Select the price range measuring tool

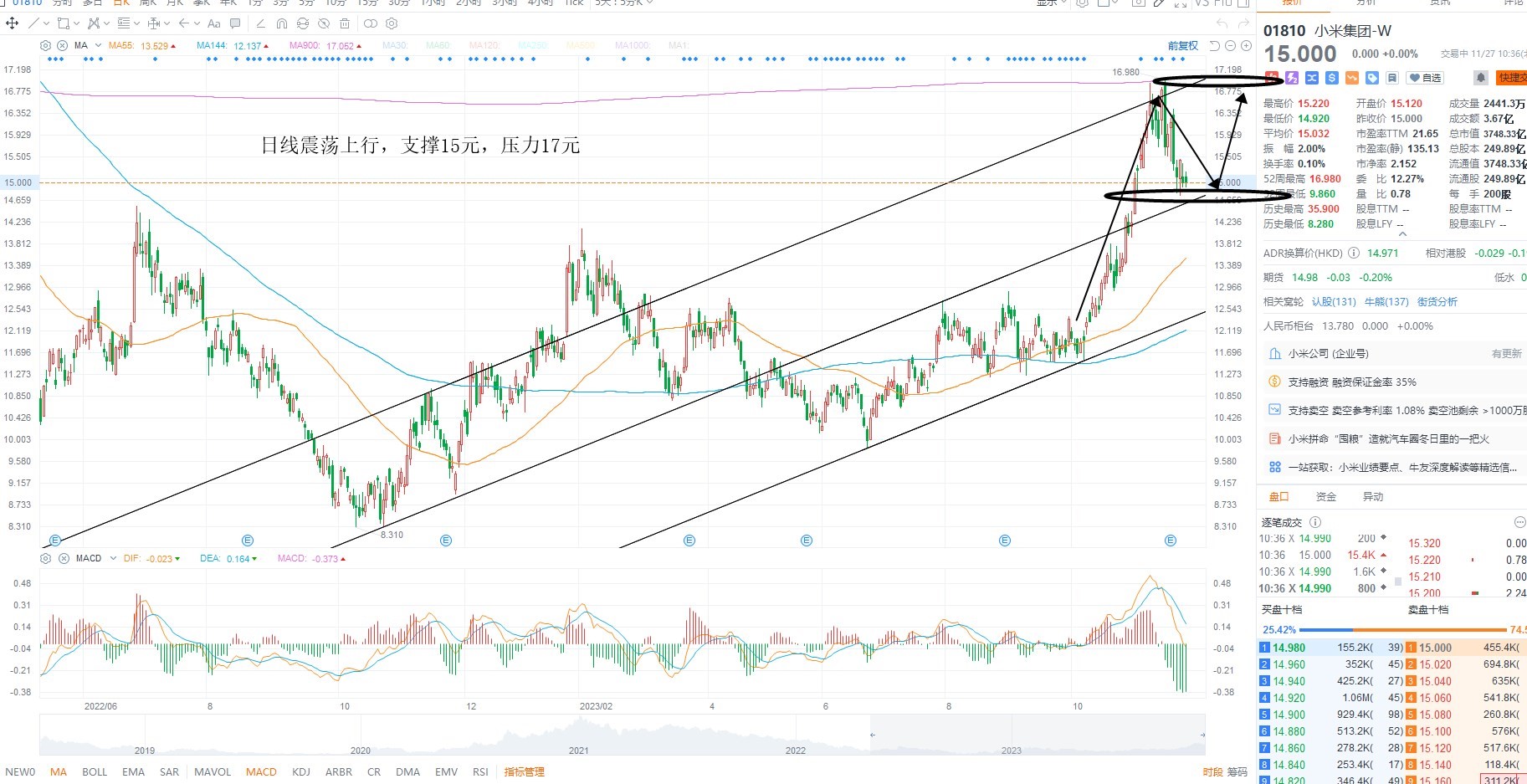(155, 23)
